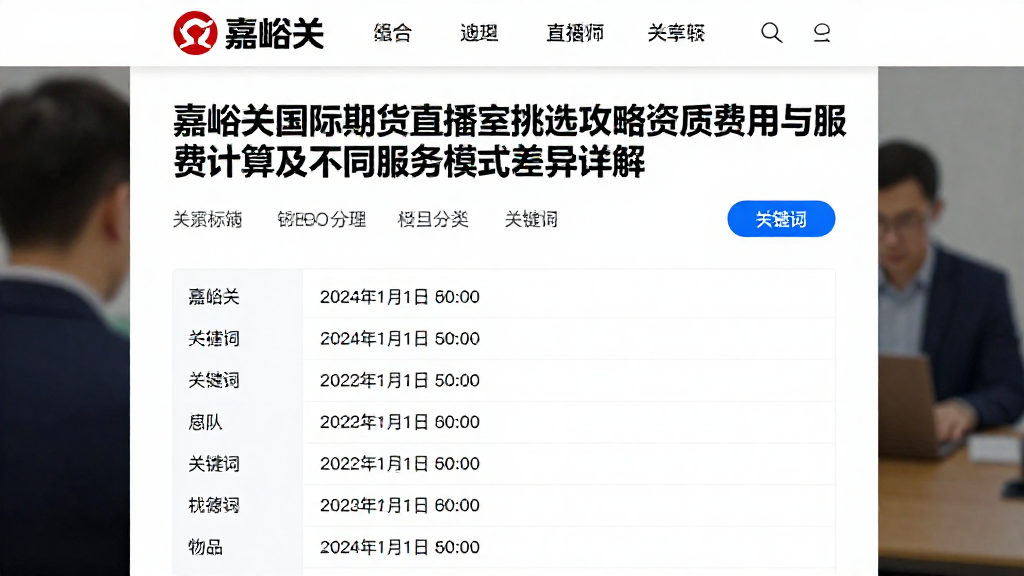Click the date 2023年1月1日 60:00

(x=400, y=505)
